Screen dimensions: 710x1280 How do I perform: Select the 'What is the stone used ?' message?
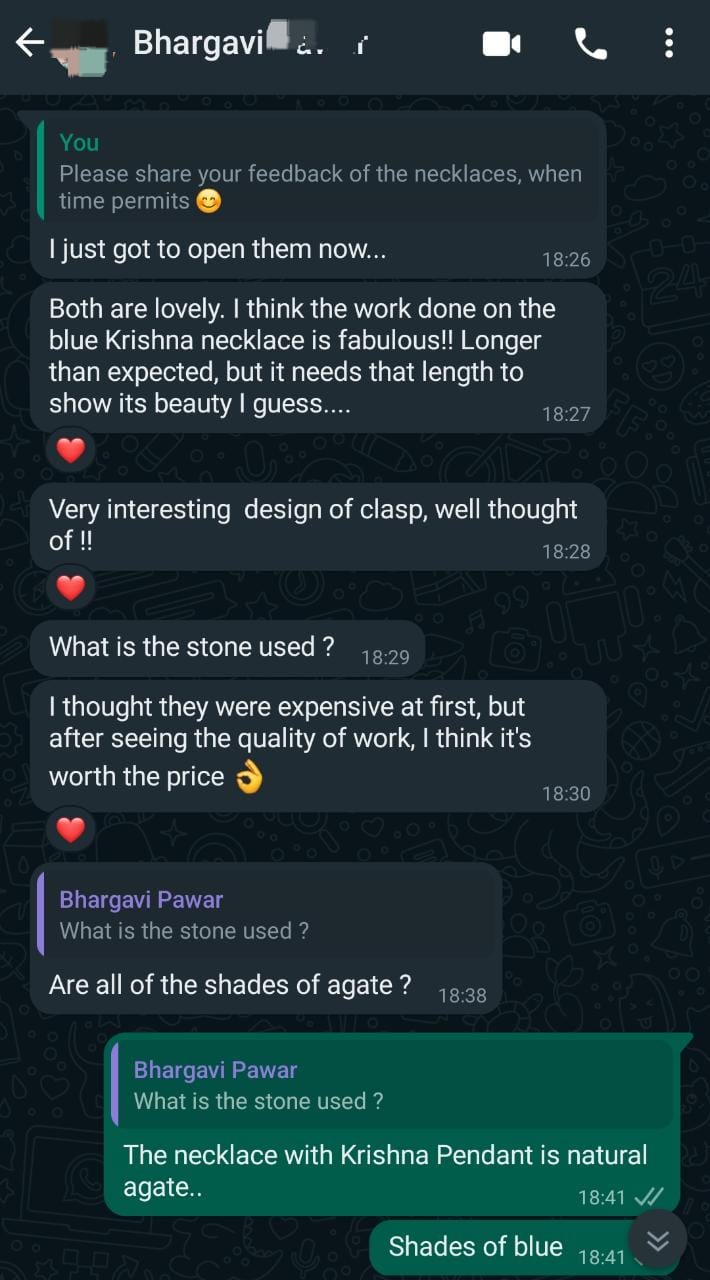pyautogui.click(x=192, y=647)
